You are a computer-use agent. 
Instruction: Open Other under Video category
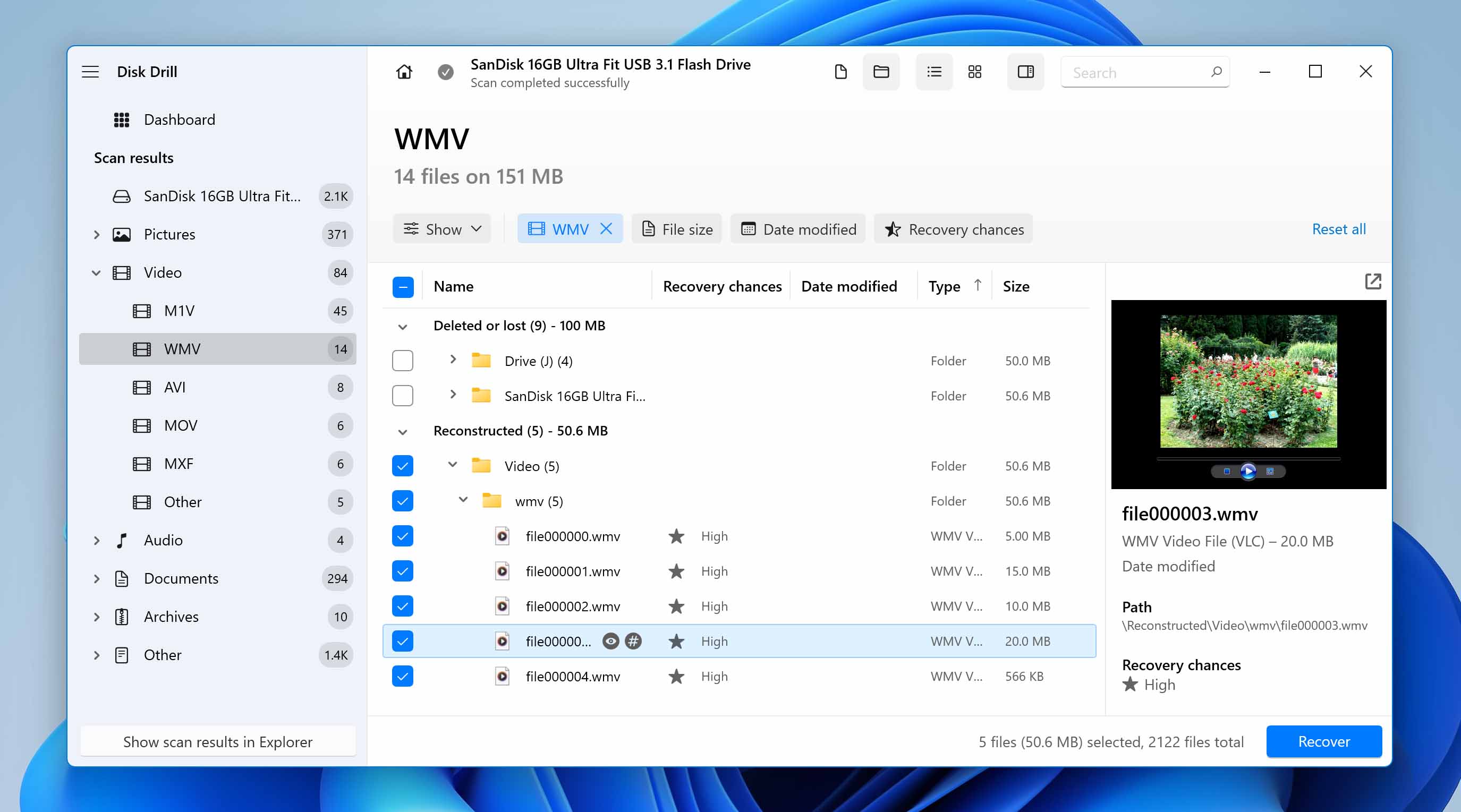218,502
